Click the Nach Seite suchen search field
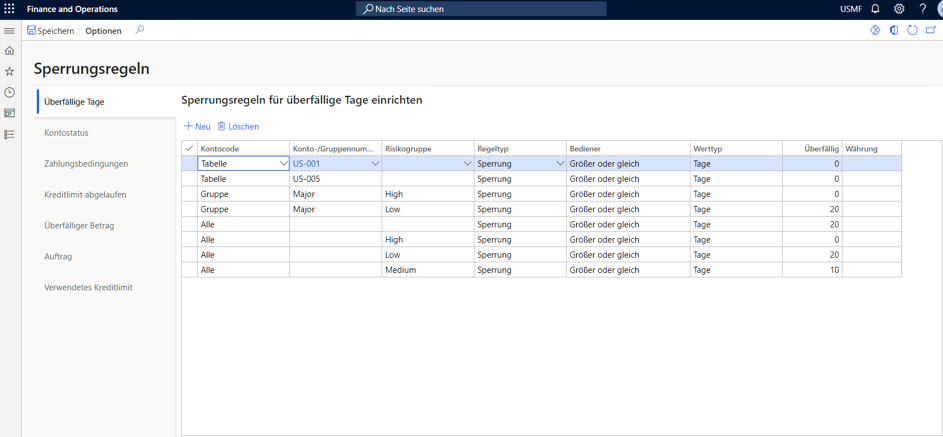 [481, 9]
